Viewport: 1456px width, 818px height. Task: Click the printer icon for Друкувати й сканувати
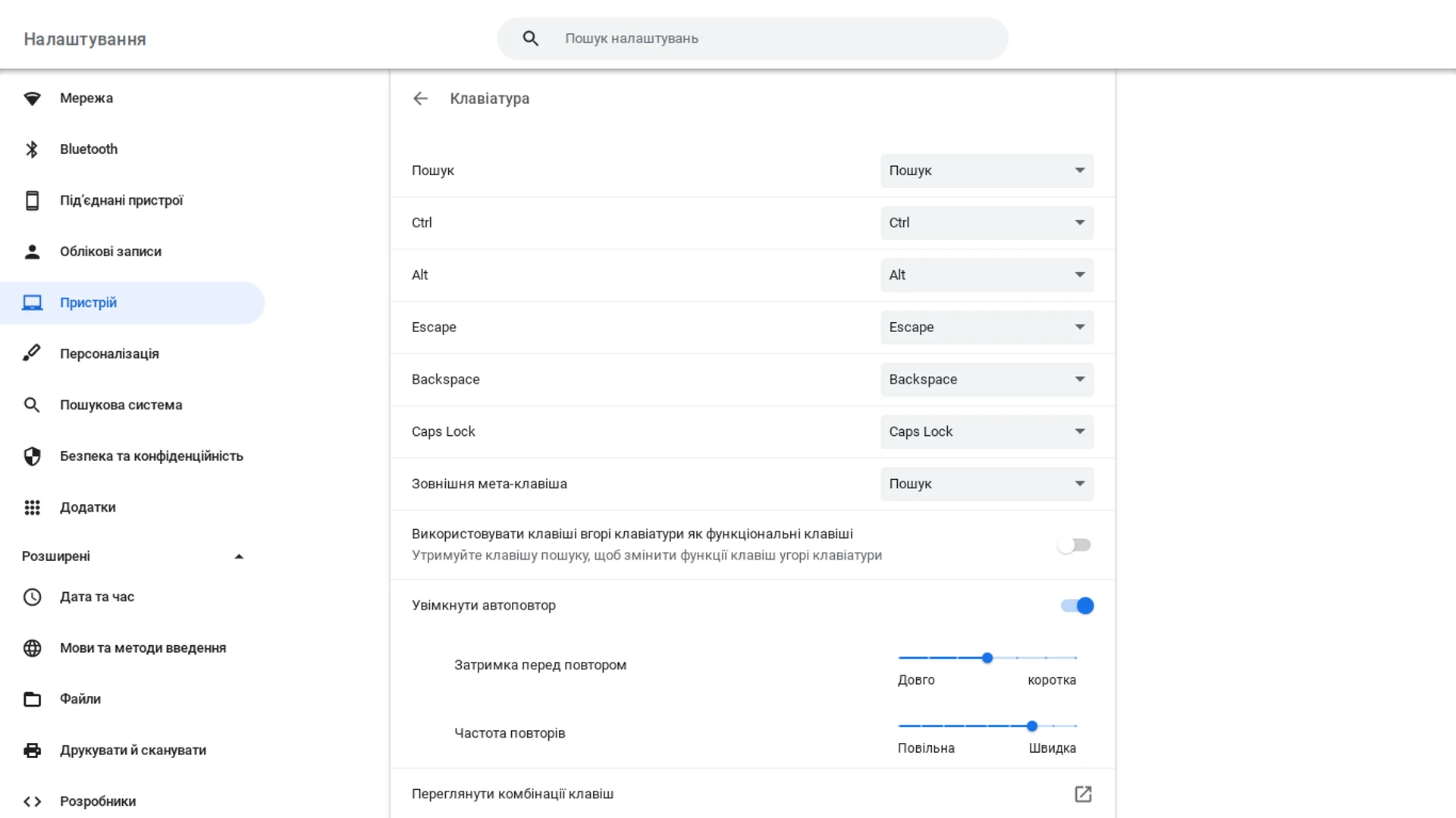pyautogui.click(x=32, y=751)
